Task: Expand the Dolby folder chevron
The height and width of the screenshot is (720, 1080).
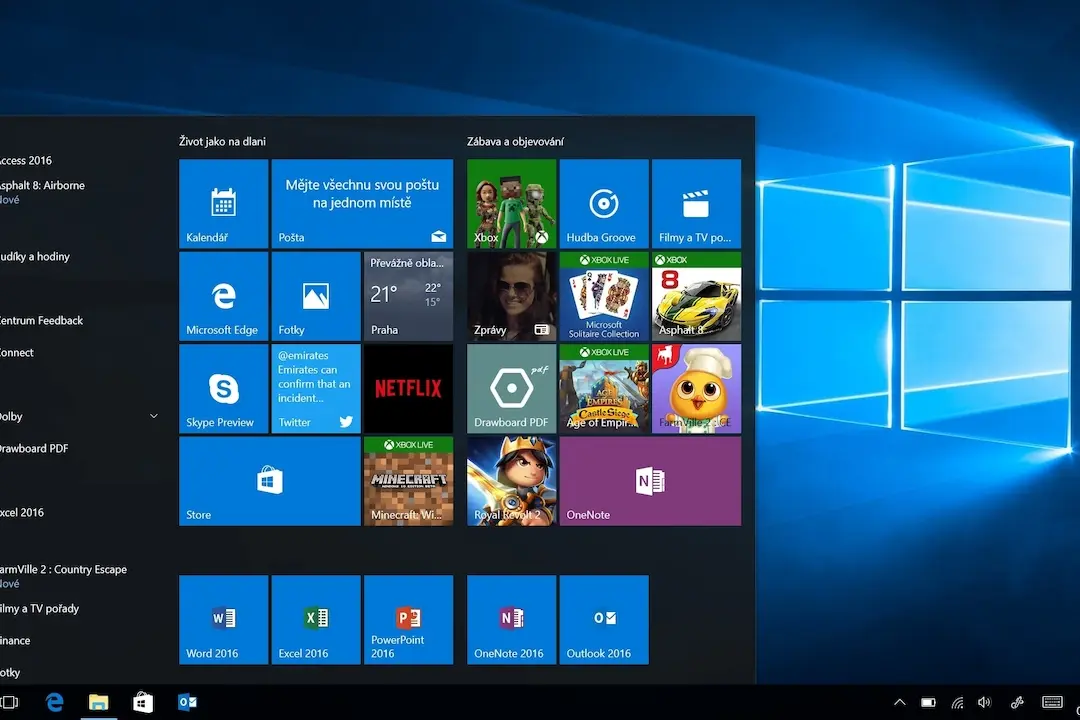Action: coord(154,416)
